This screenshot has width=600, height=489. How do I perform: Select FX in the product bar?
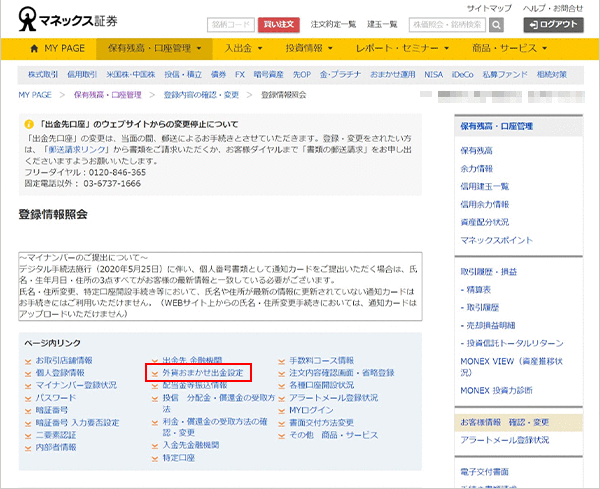point(240,75)
